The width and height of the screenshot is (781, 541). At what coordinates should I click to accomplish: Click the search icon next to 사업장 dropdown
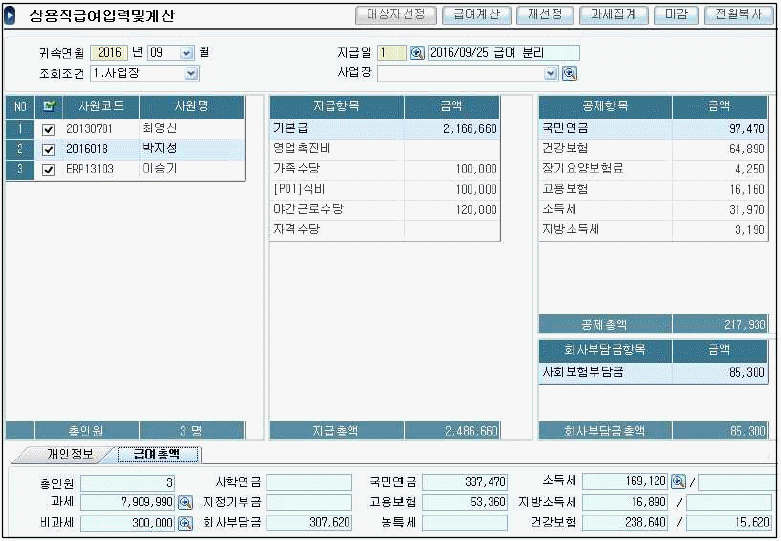[569, 73]
